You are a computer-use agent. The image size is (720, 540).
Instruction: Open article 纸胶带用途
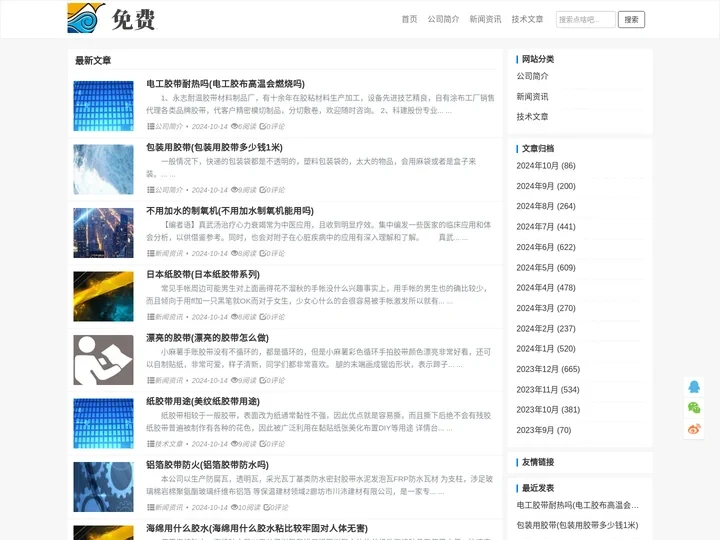tap(202, 401)
